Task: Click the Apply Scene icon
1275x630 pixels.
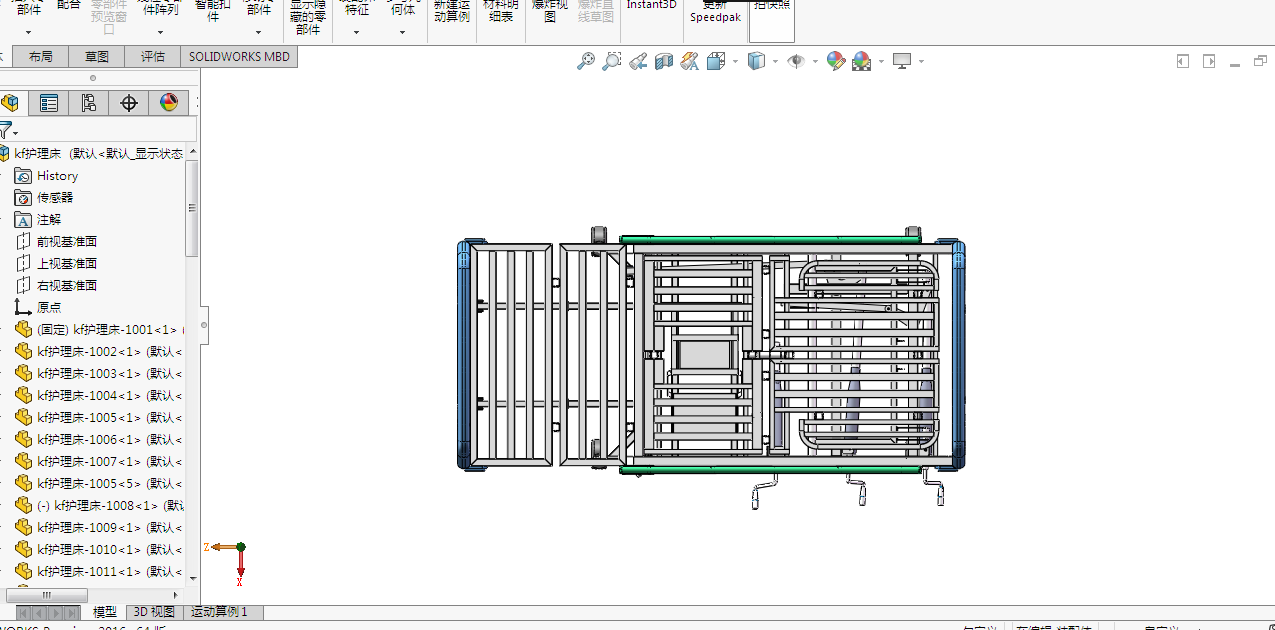Action: pos(861,62)
